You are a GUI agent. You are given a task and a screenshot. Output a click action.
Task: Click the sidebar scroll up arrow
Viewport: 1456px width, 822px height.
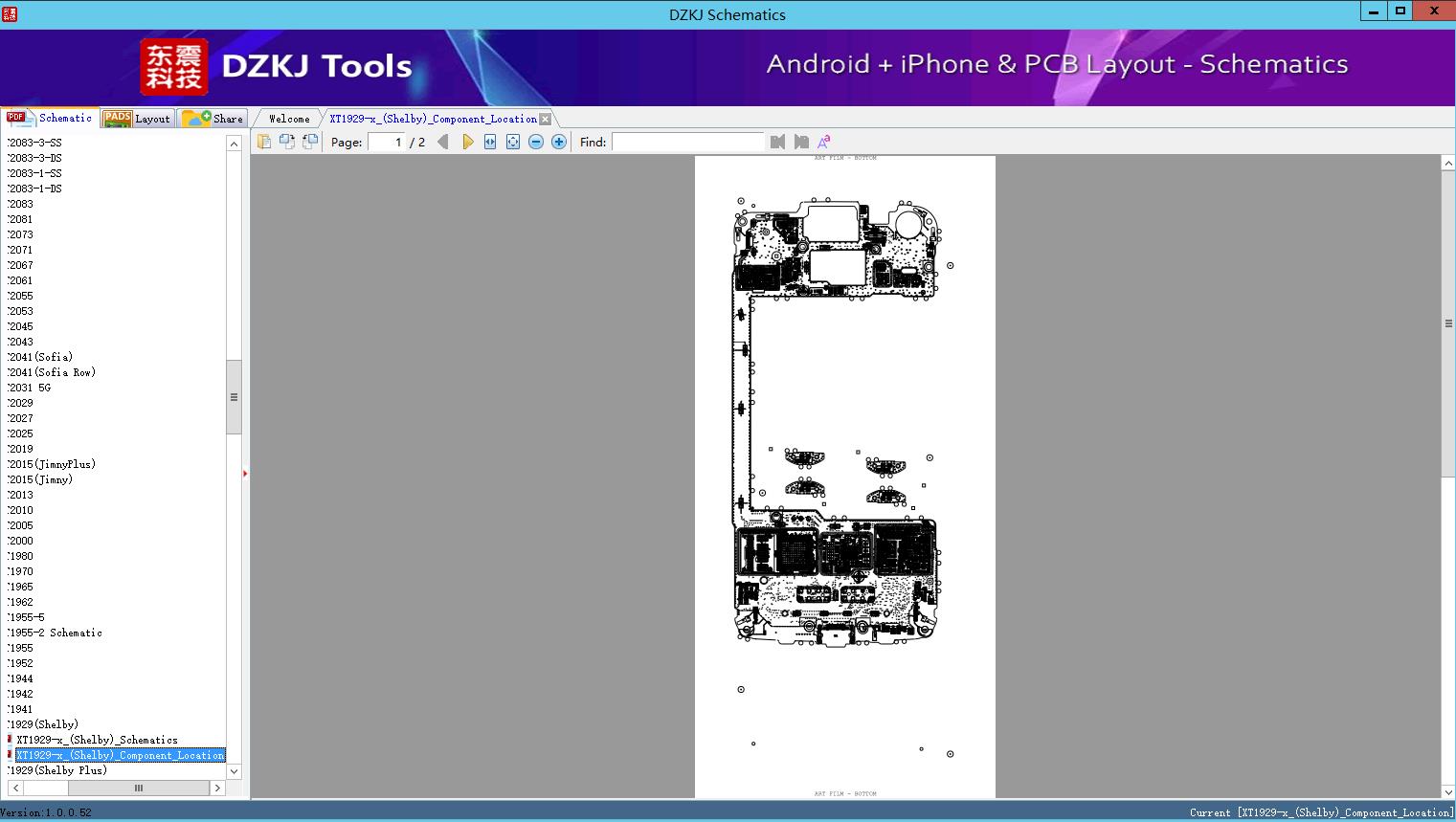tap(234, 144)
